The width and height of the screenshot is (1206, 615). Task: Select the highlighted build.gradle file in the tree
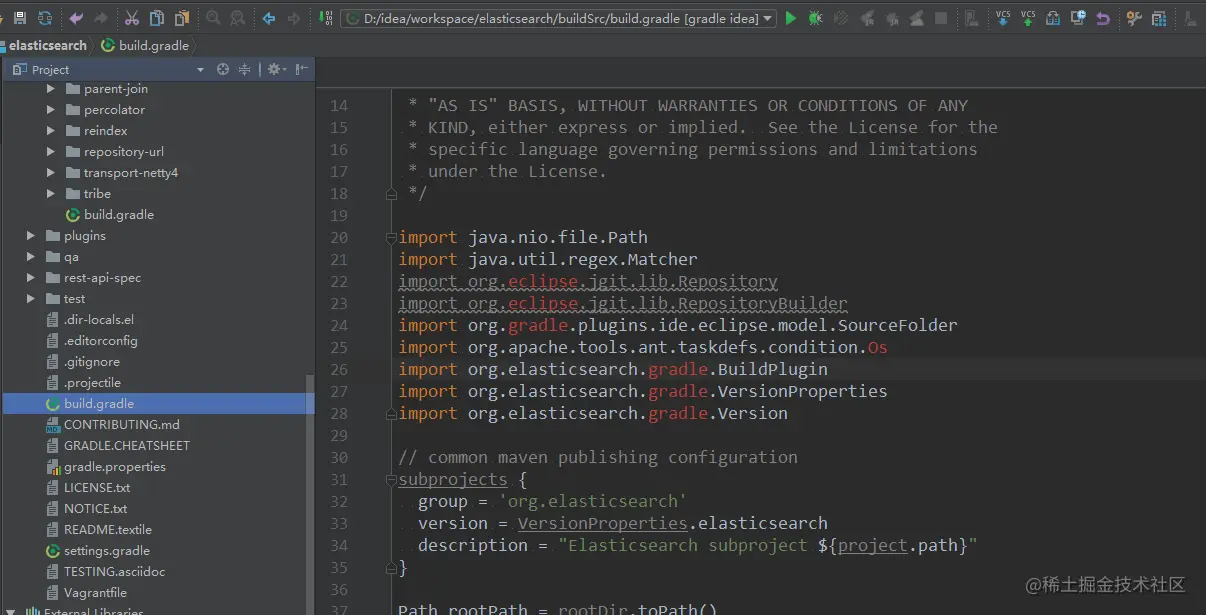coord(157,404)
